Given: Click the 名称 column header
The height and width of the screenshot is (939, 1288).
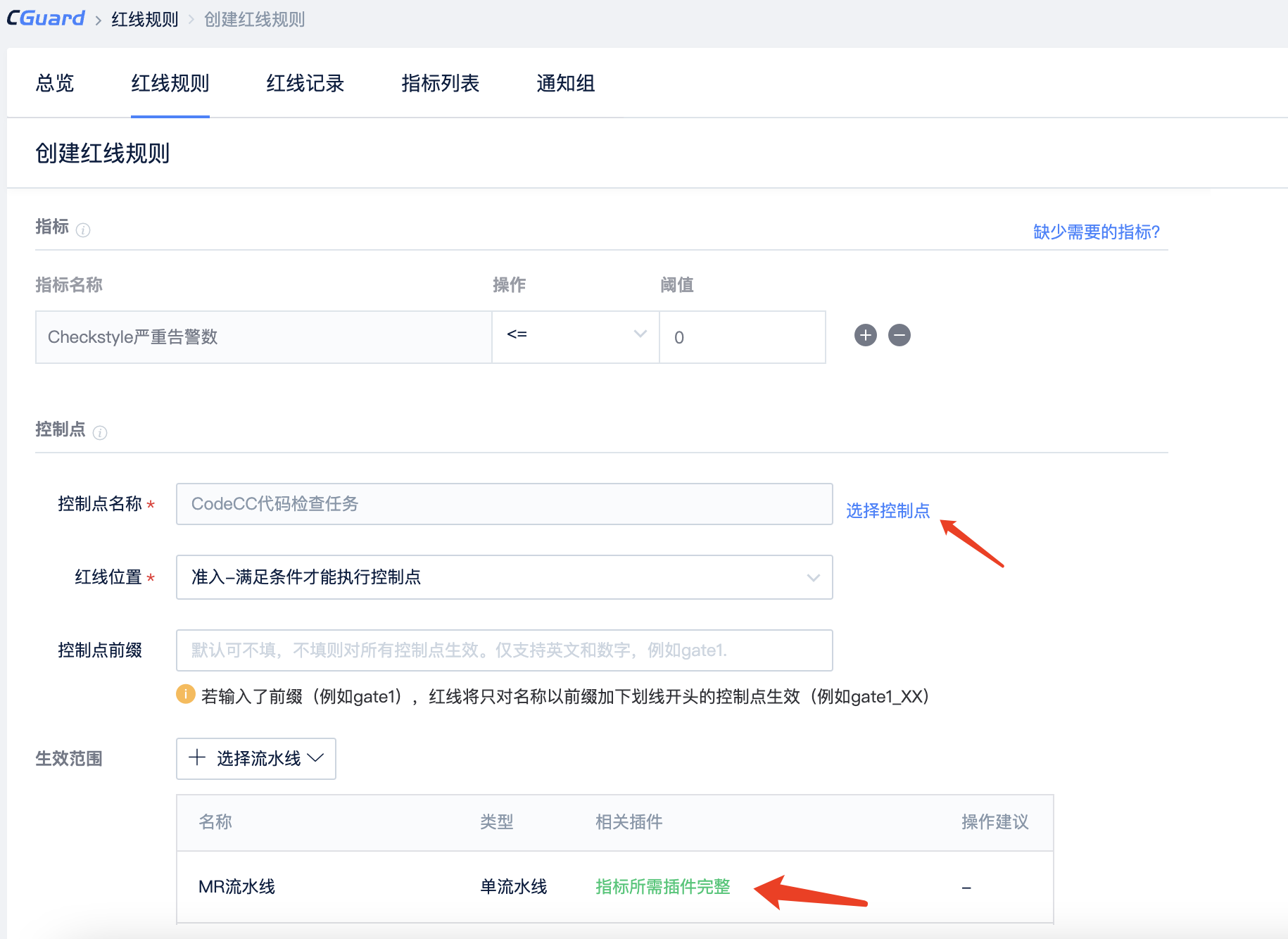Looking at the screenshot, I should [215, 822].
